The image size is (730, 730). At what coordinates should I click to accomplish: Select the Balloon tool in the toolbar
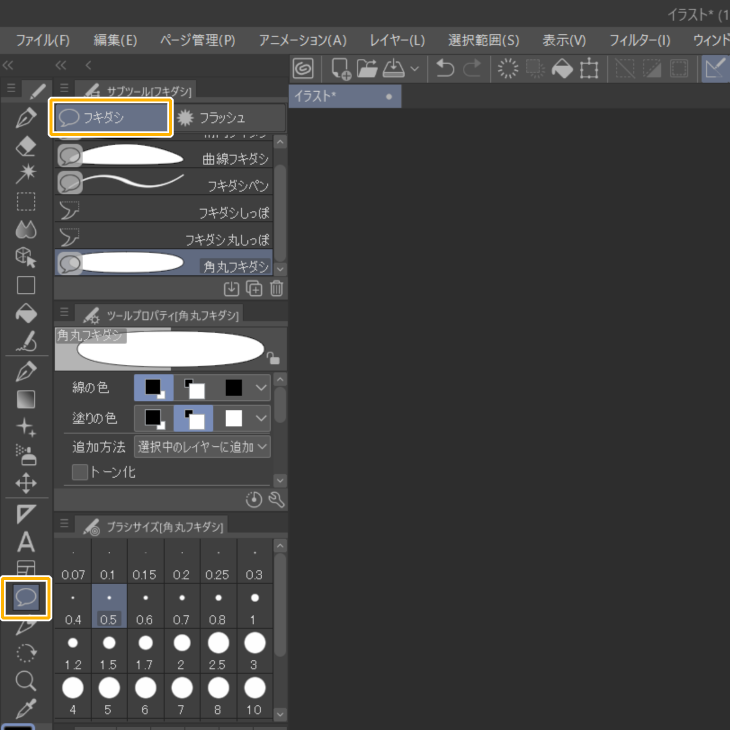pyautogui.click(x=26, y=598)
